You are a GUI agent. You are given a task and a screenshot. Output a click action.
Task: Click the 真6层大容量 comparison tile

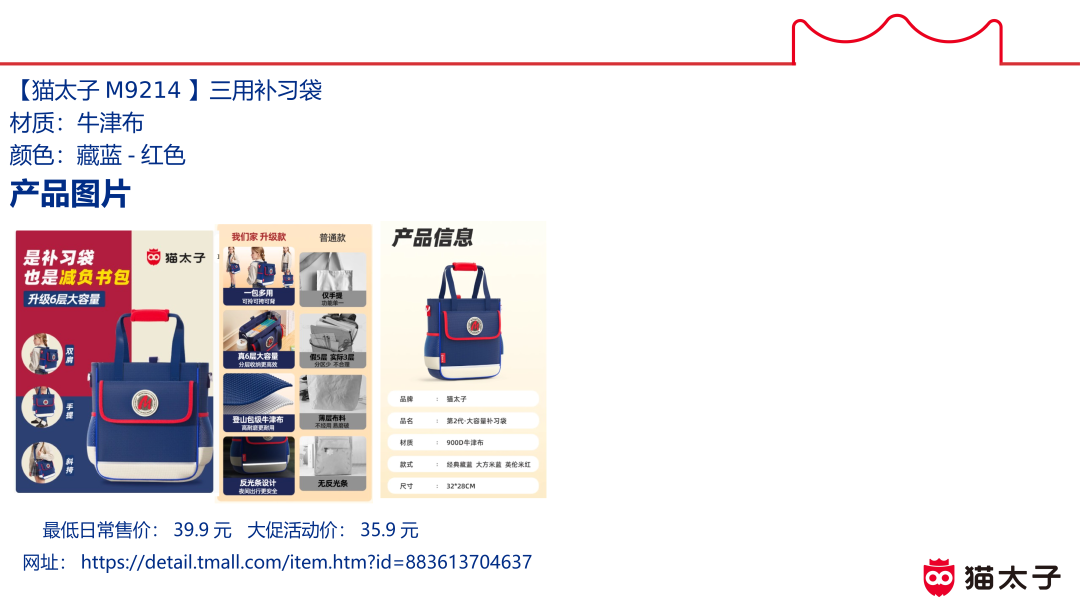tap(259, 339)
